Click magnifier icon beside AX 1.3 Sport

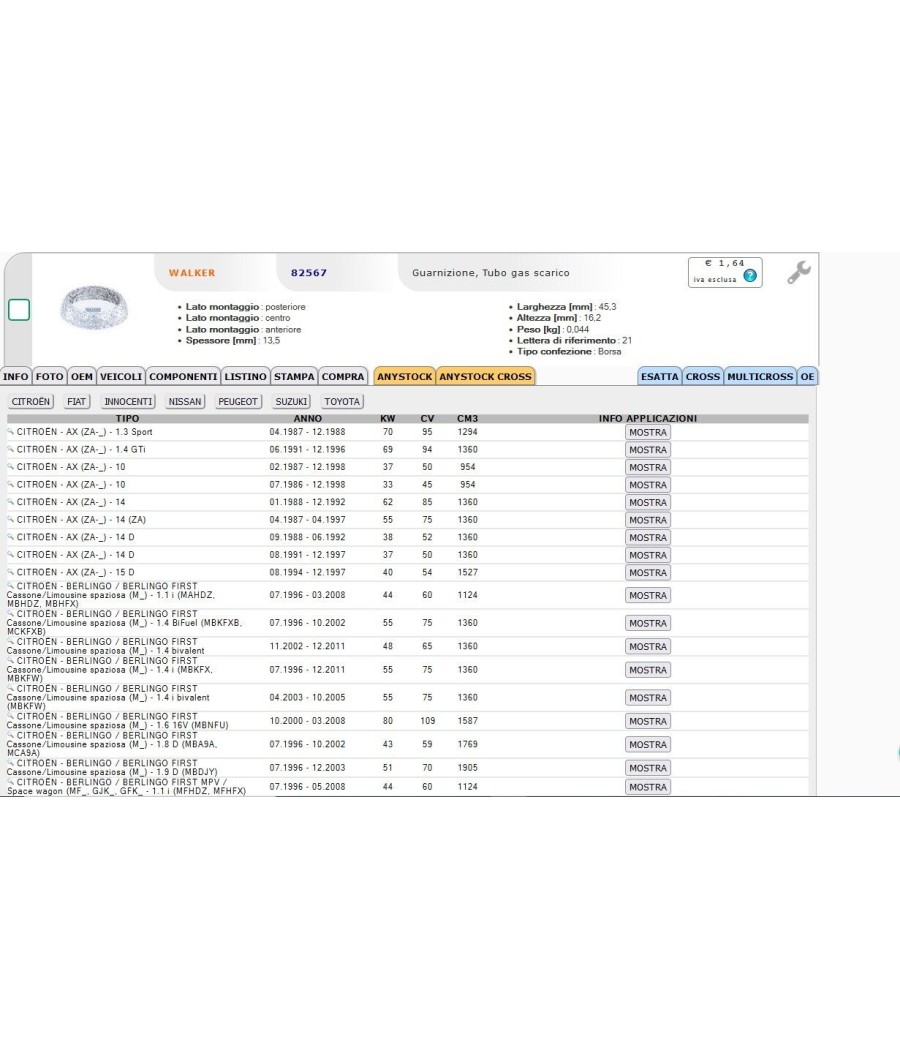(x=11, y=432)
